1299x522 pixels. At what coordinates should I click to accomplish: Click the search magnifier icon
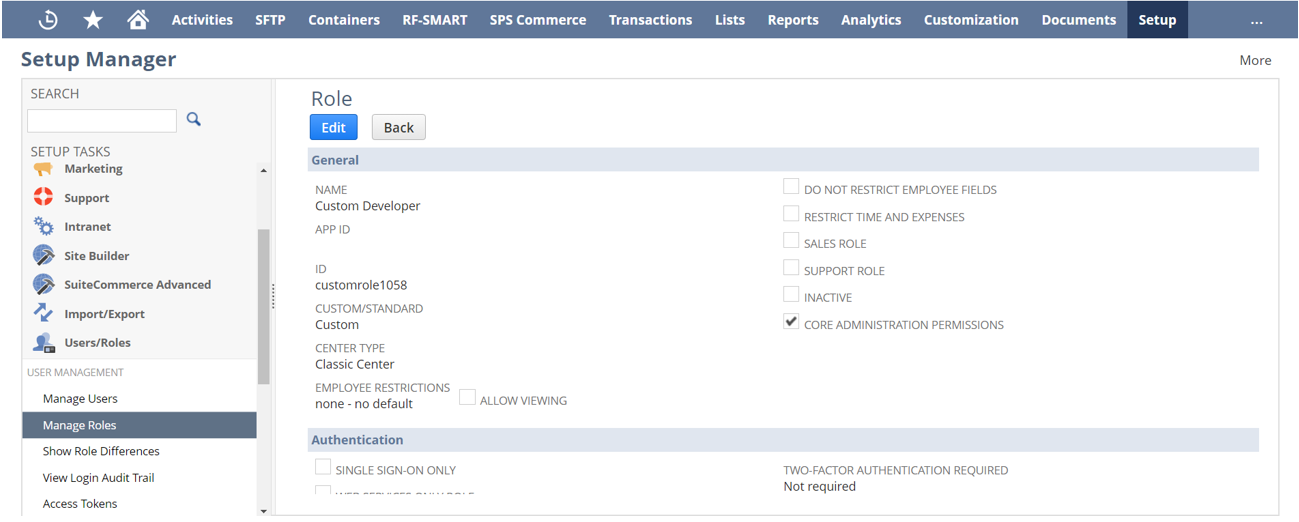click(x=194, y=119)
